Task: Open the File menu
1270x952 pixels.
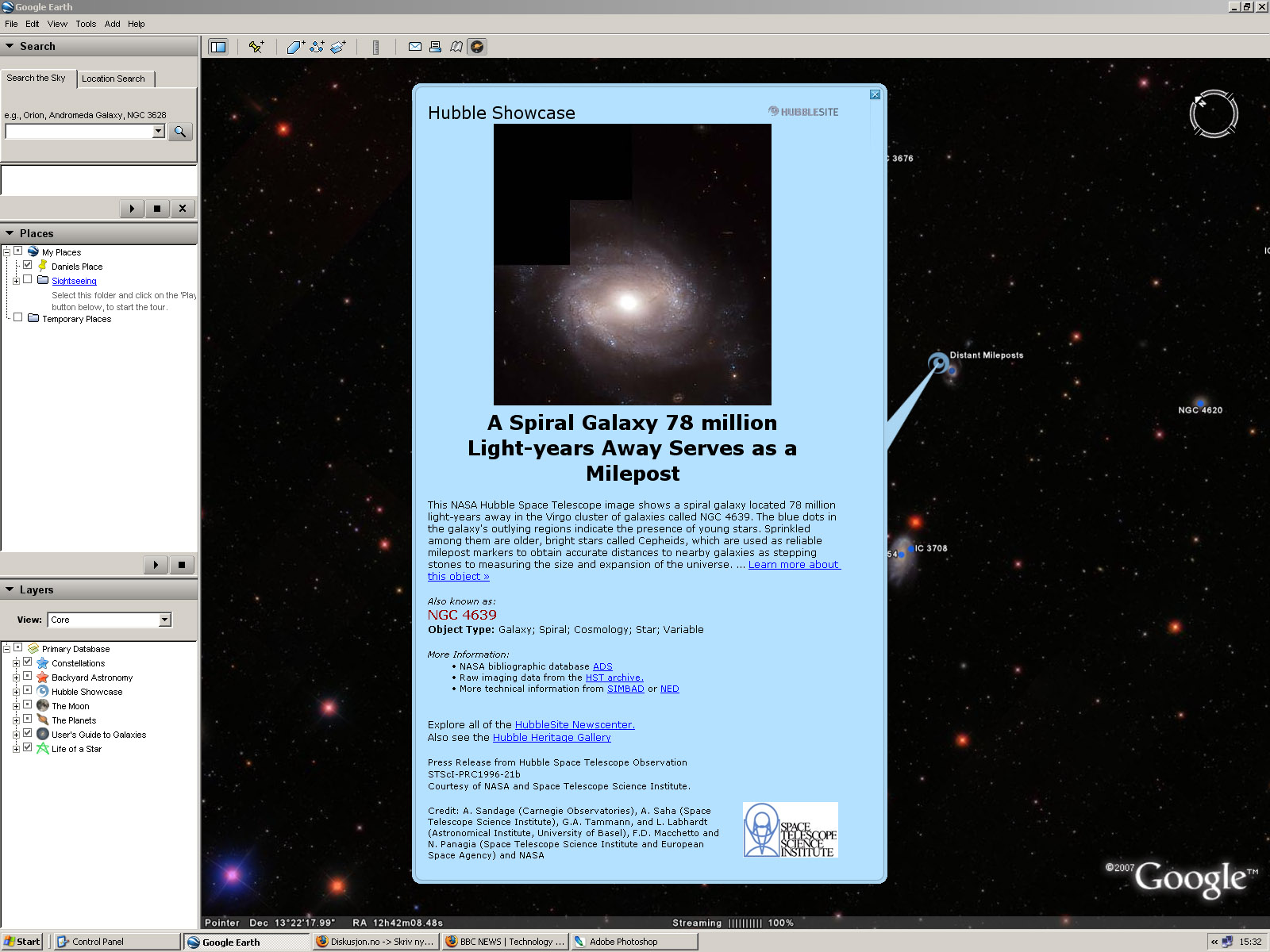Action: 11,24
